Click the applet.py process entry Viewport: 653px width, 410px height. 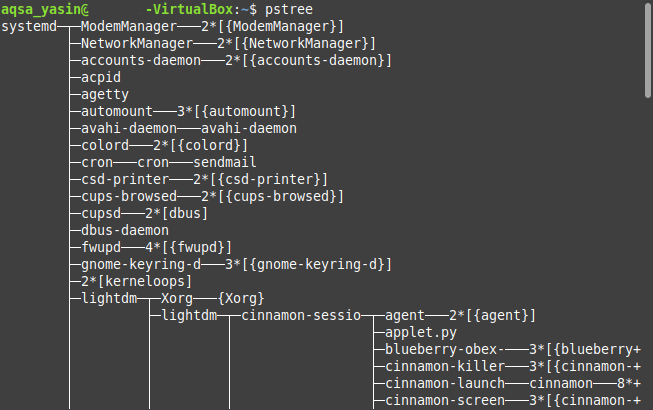point(421,332)
